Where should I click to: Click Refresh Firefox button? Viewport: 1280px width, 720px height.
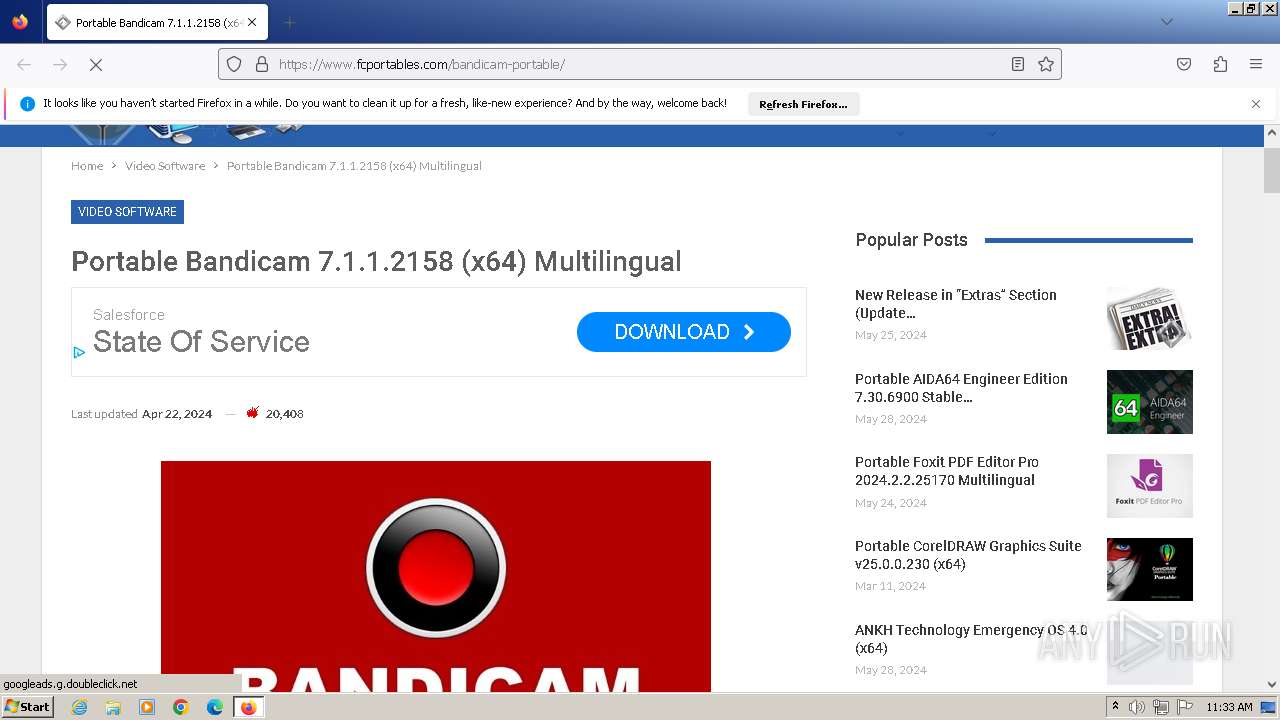[803, 104]
